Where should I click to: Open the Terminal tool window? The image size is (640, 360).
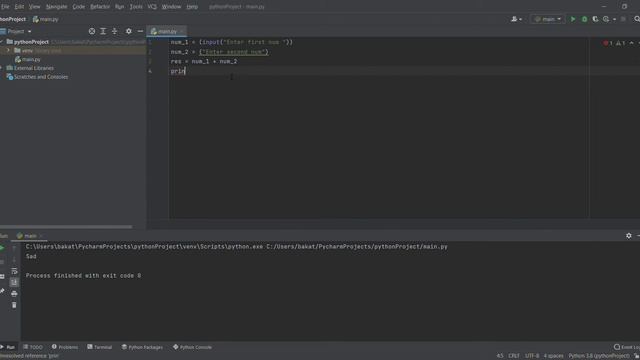tap(100, 347)
